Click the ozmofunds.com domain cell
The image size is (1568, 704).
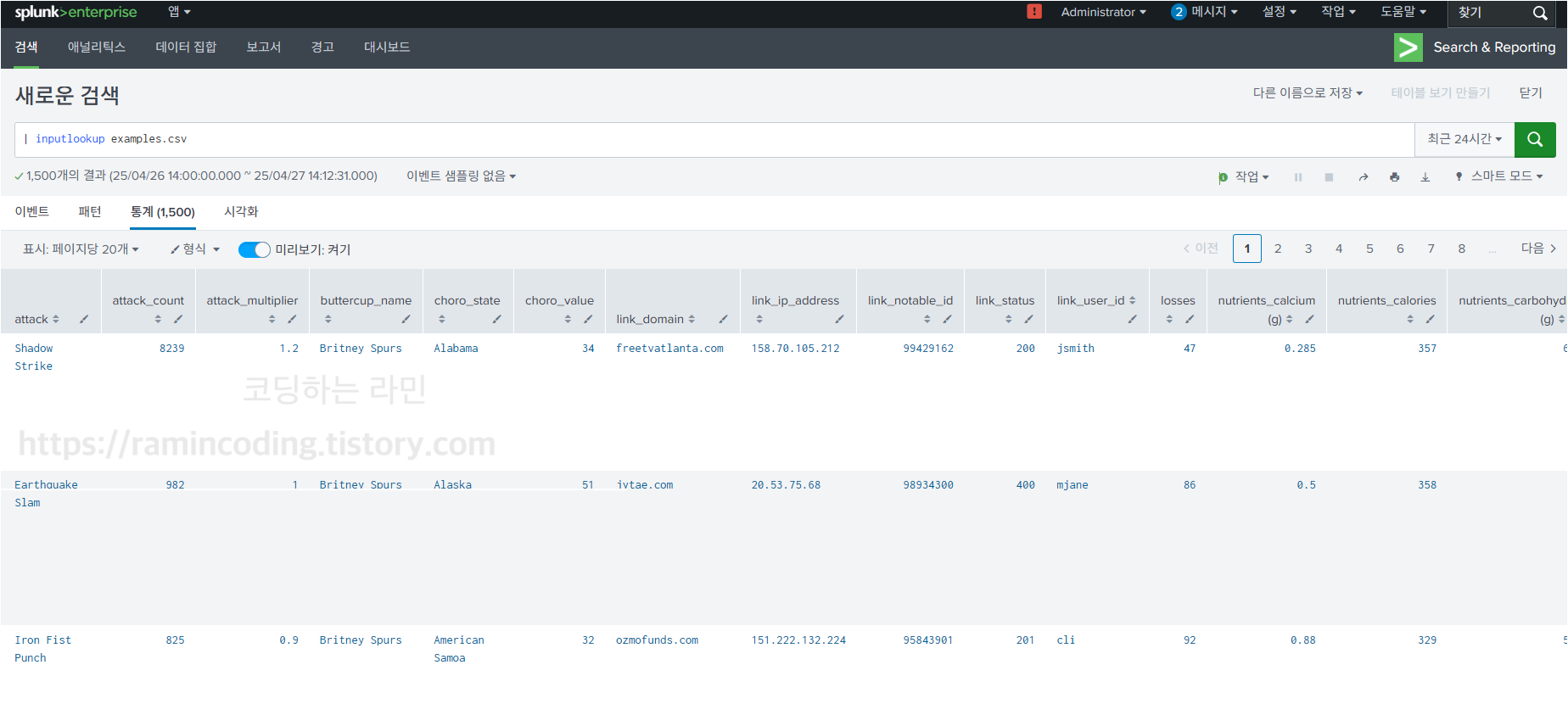(x=657, y=640)
